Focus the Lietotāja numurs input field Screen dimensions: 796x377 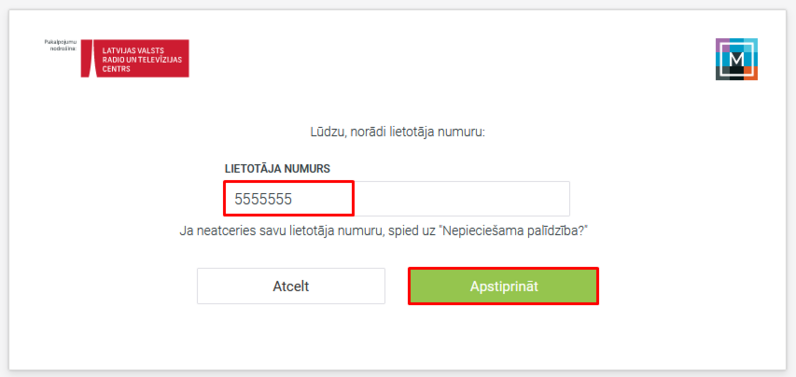[x=397, y=198]
